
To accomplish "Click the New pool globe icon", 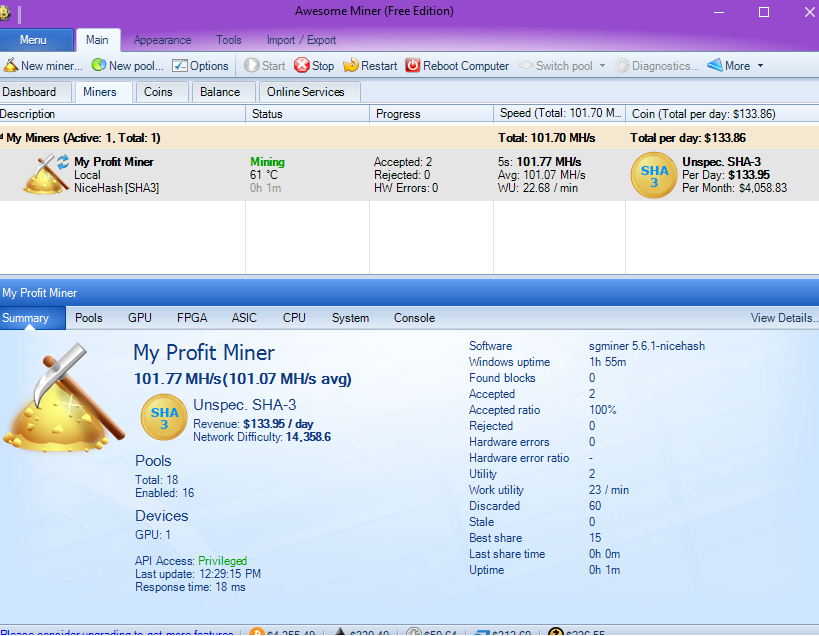I will click(x=99, y=65).
